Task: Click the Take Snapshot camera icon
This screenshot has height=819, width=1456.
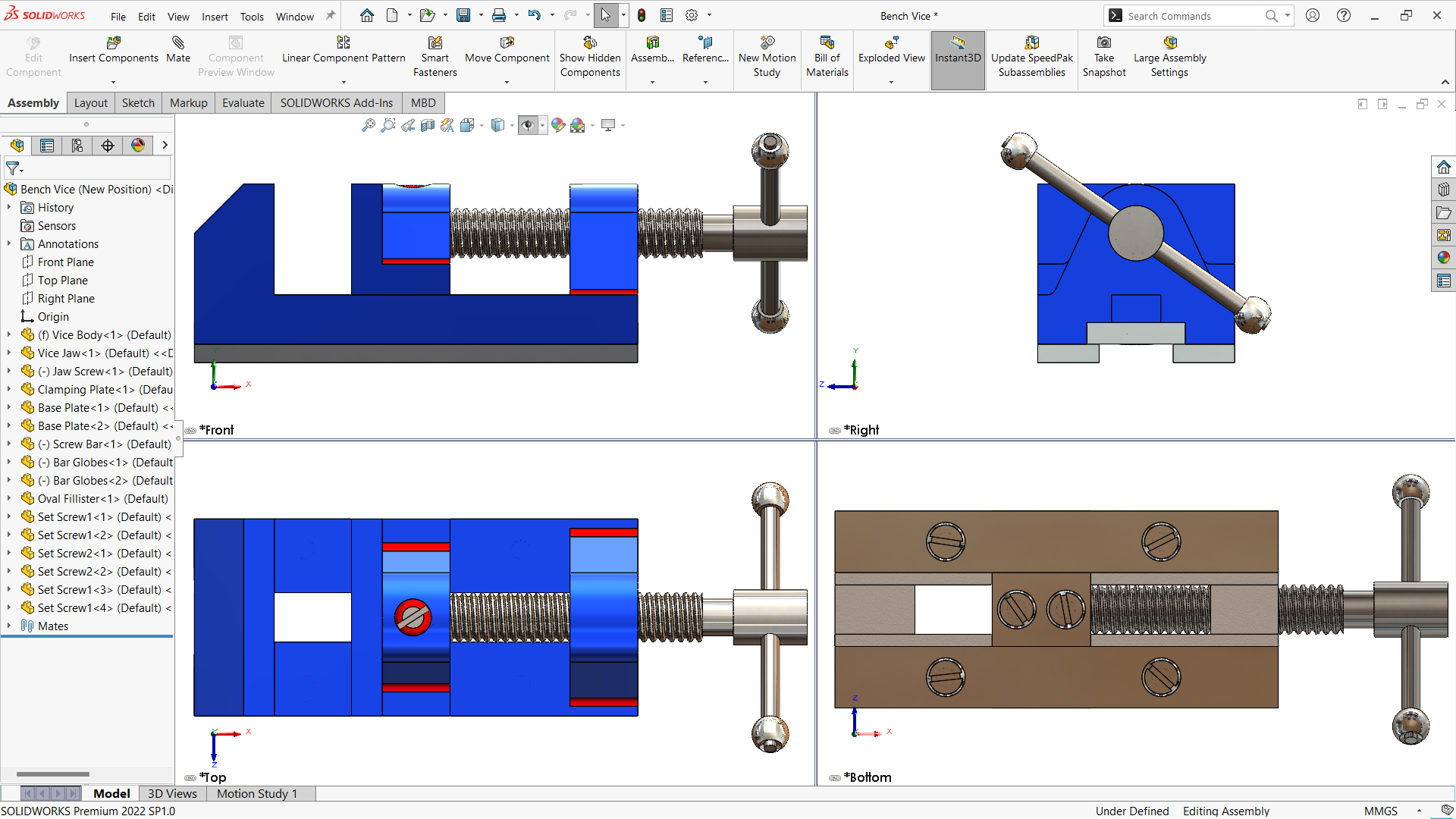Action: [1104, 43]
